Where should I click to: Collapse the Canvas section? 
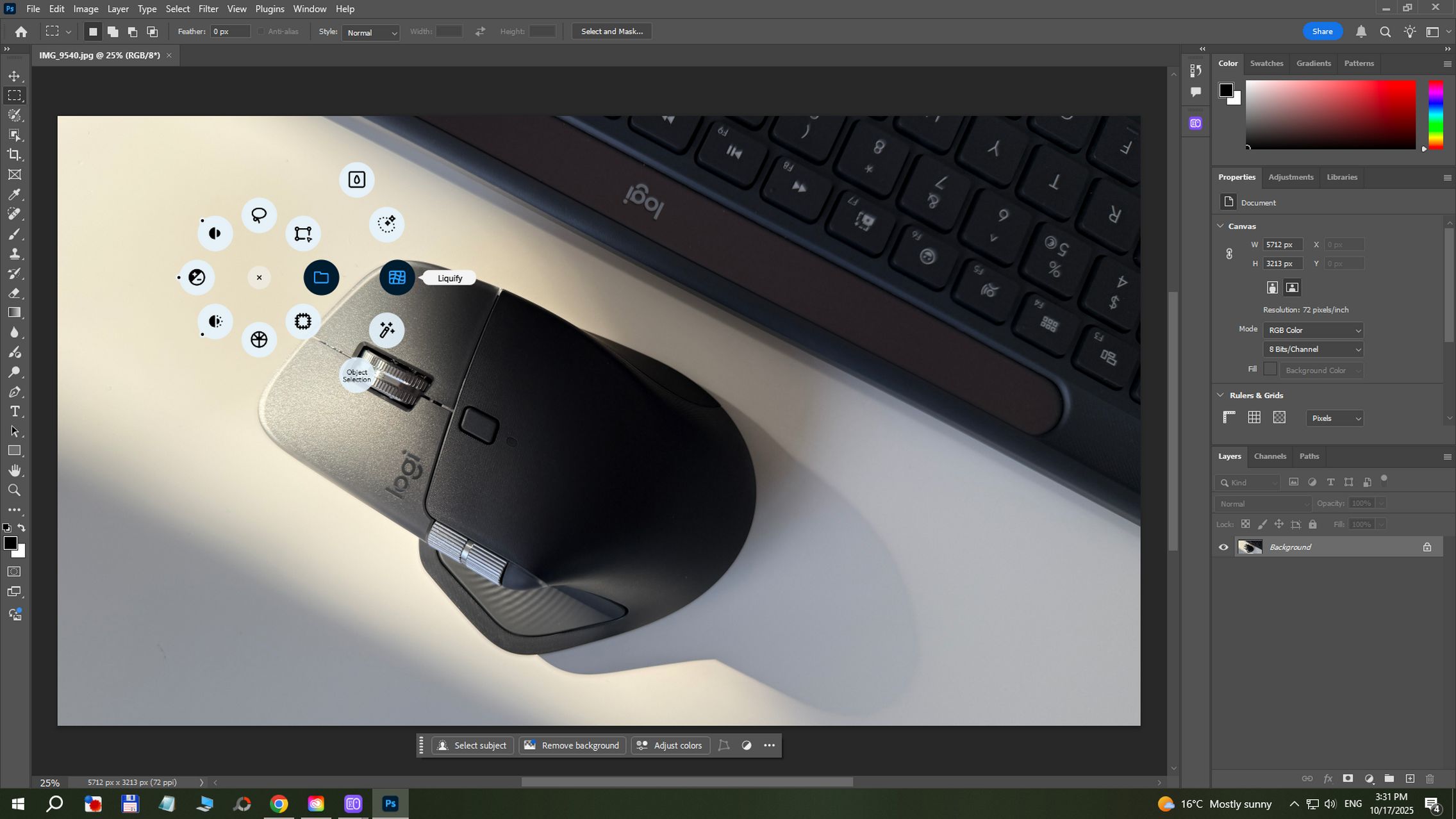pos(1221,226)
